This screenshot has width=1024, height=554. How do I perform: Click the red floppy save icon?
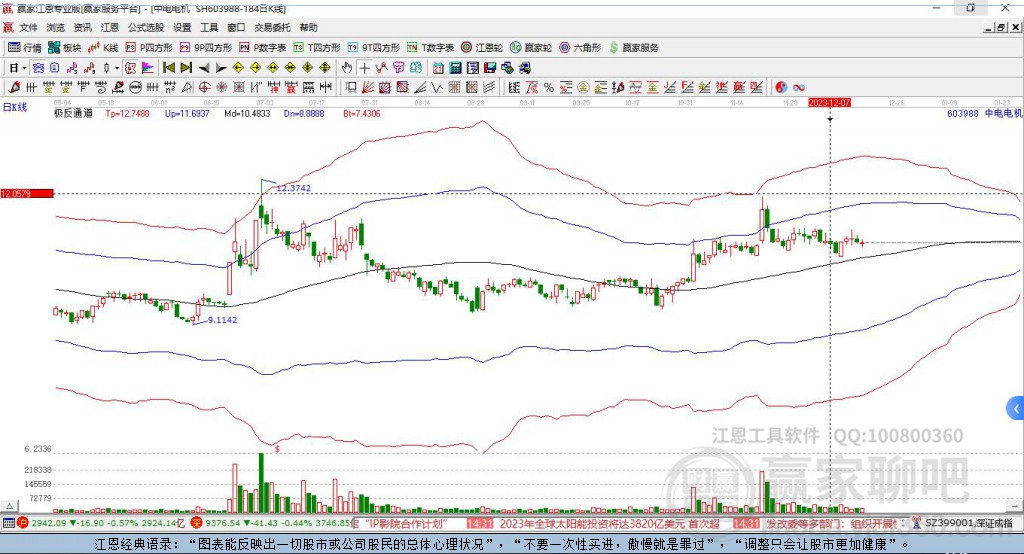pyautogui.click(x=490, y=68)
